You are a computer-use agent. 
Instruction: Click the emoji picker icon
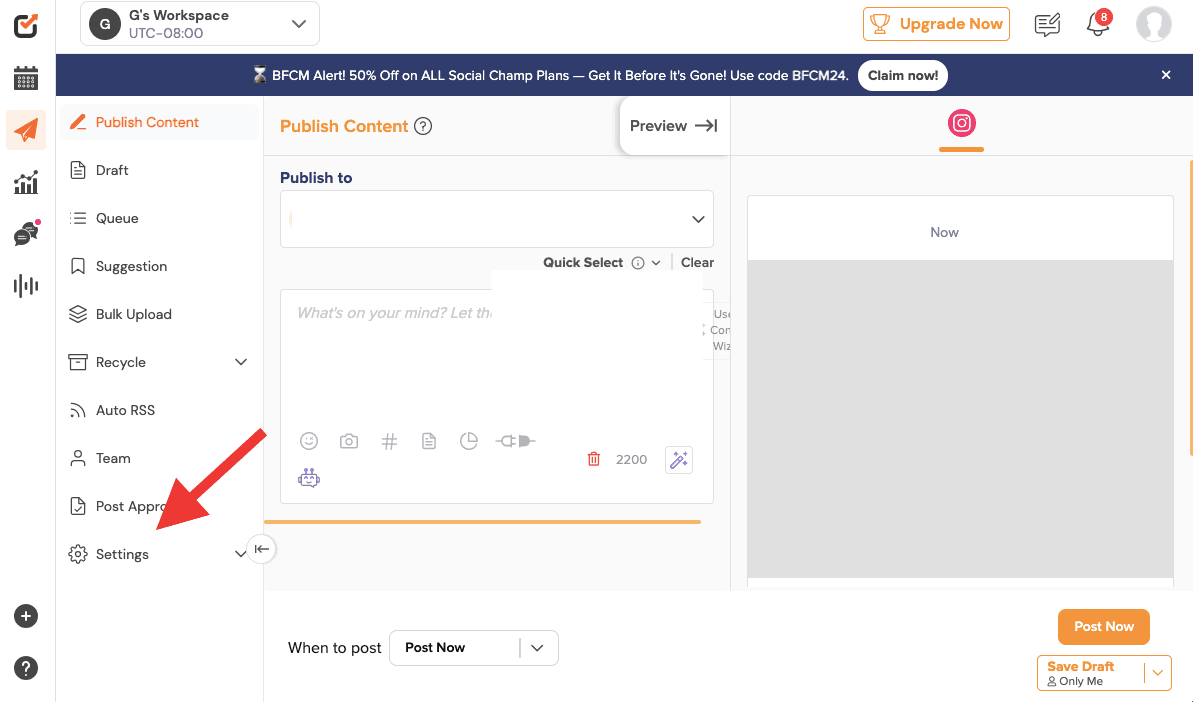pyautogui.click(x=309, y=441)
